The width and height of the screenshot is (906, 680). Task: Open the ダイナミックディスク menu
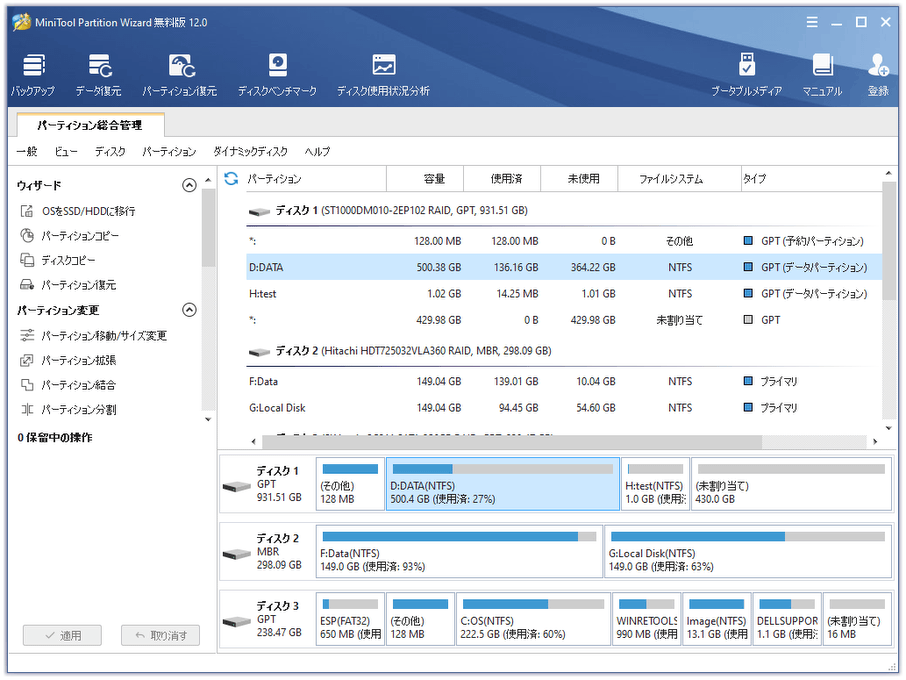(x=250, y=151)
